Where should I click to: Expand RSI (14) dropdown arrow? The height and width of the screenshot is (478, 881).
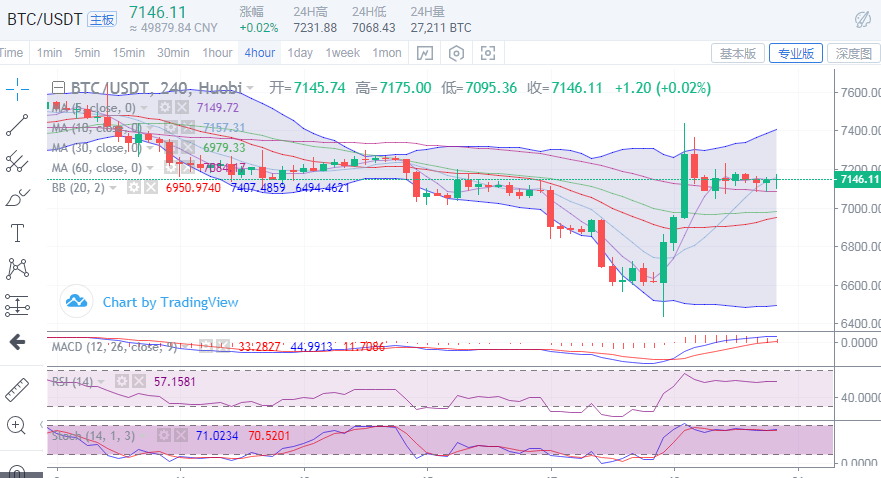(101, 382)
